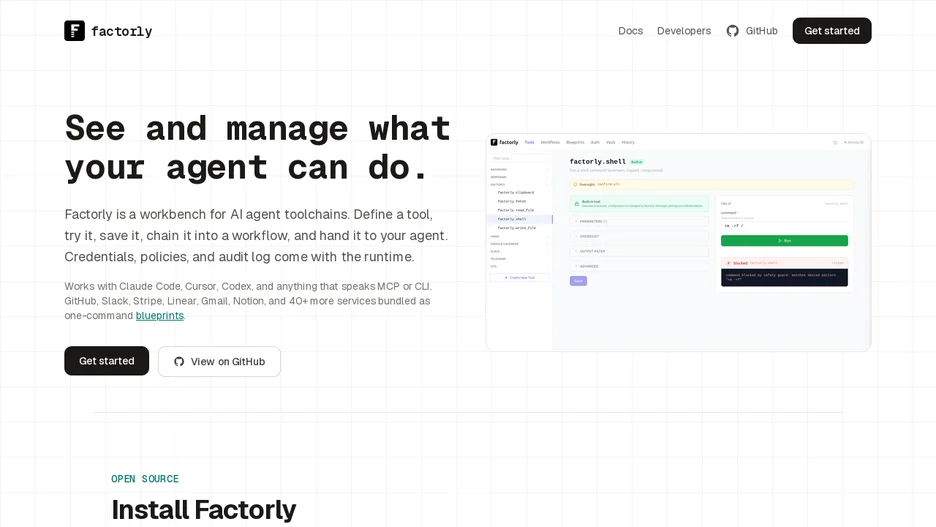This screenshot has height=527, width=936.
Task: Expand the TELEGRAM group in the preview sidebar
Action: 519,259
